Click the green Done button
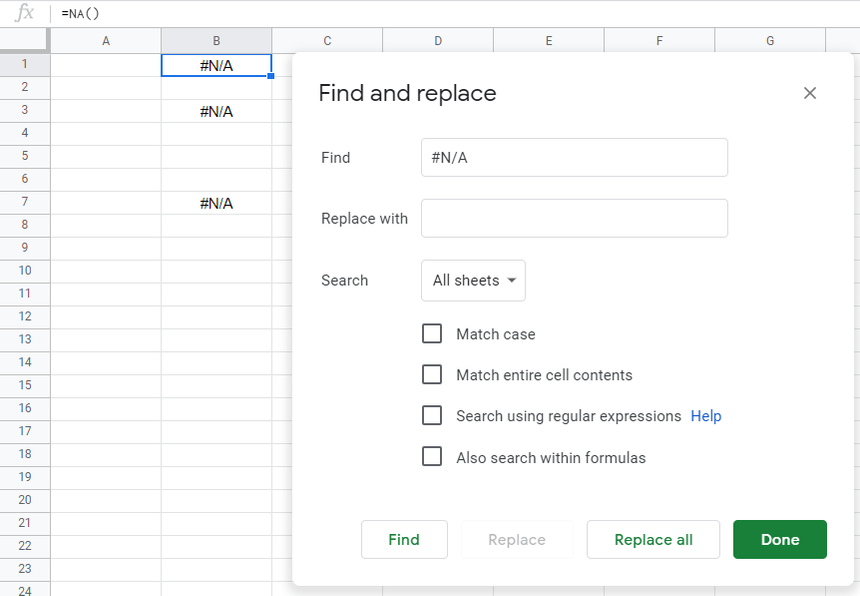Image resolution: width=860 pixels, height=596 pixels. (779, 540)
